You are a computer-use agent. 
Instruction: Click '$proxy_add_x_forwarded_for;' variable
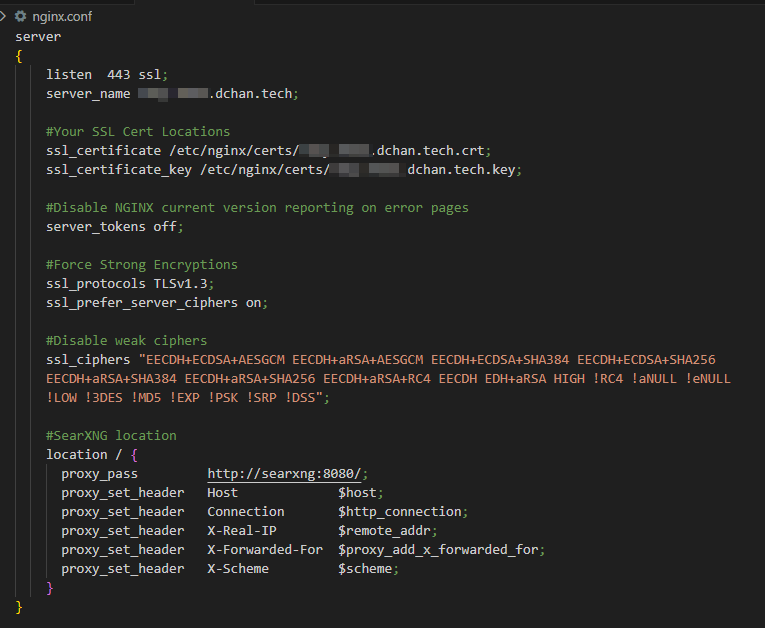coord(442,550)
